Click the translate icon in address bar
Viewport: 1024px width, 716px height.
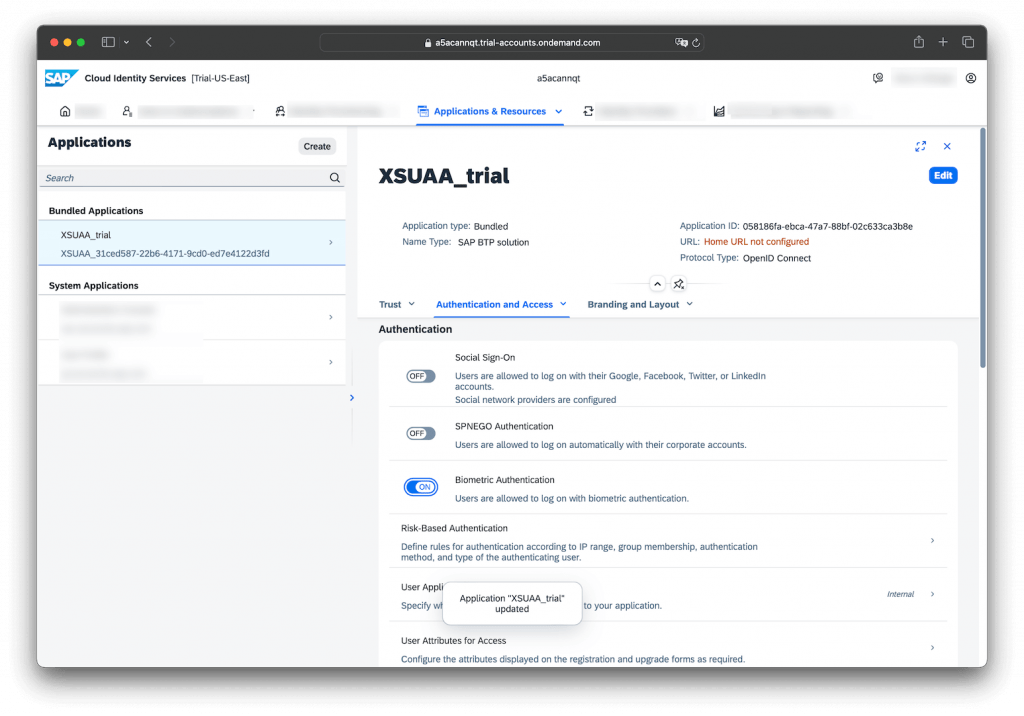click(681, 42)
